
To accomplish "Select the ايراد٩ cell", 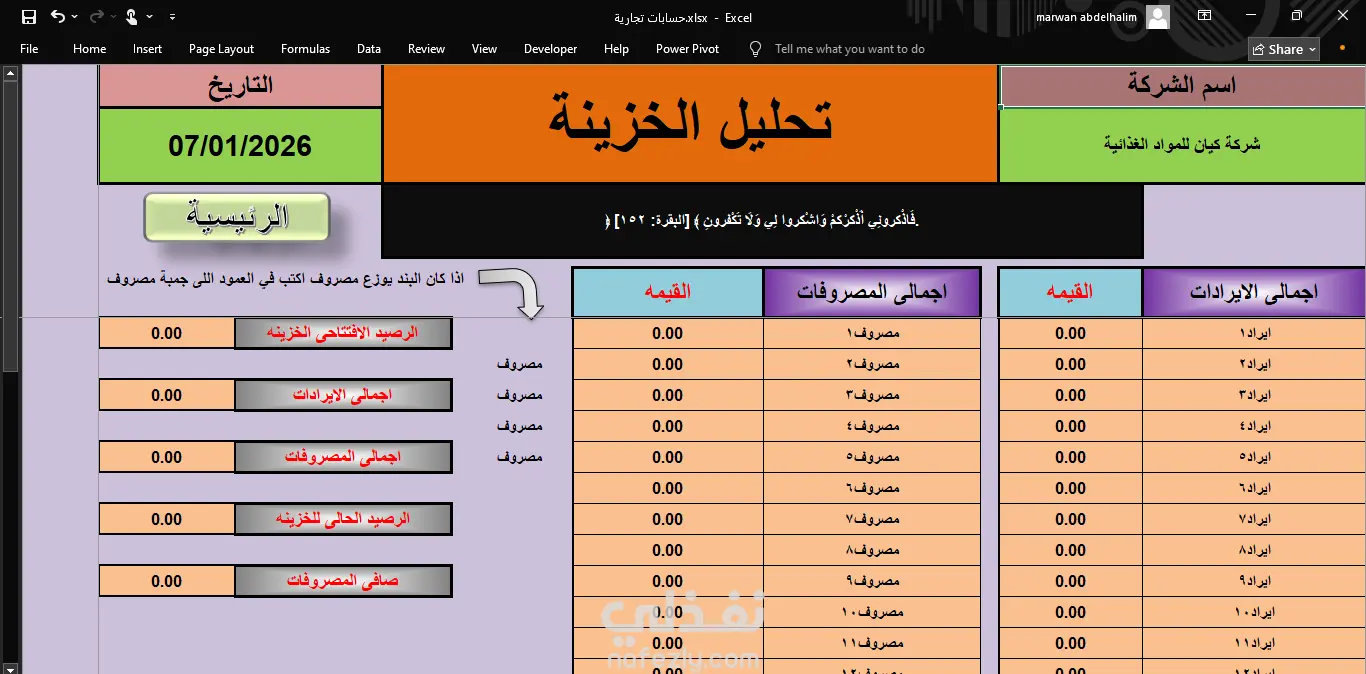I will coord(1254,581).
